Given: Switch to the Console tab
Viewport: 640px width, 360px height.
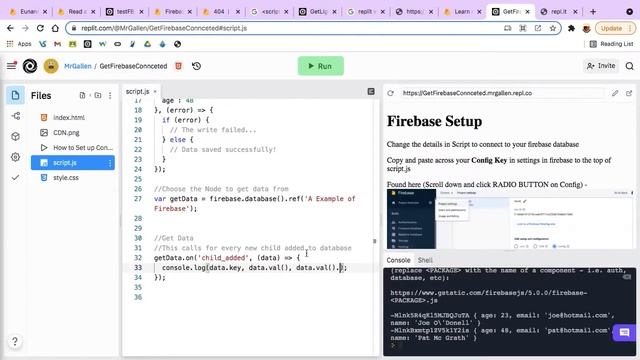Looking at the screenshot, I should coord(398,260).
